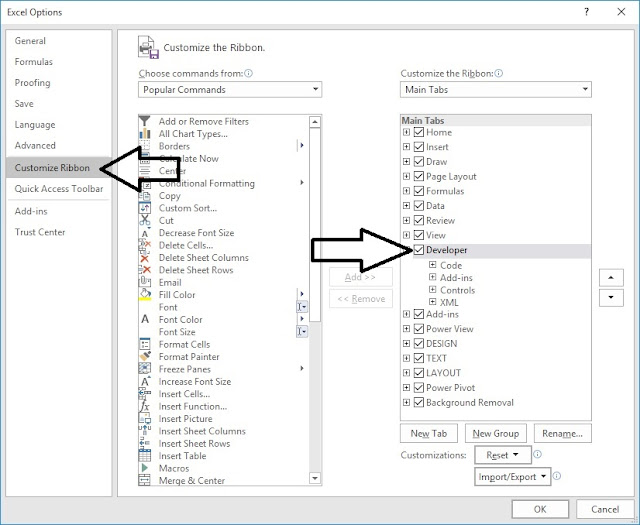Image resolution: width=640 pixels, height=525 pixels.
Task: Toggle the Page Layout checkbox
Action: pyautogui.click(x=419, y=176)
